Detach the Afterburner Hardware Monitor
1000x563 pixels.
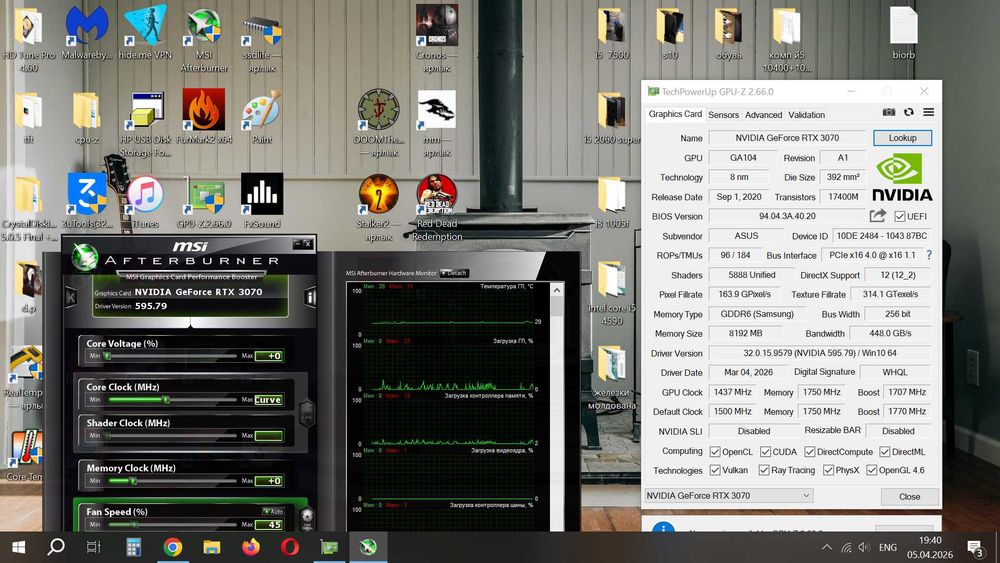pyautogui.click(x=455, y=273)
